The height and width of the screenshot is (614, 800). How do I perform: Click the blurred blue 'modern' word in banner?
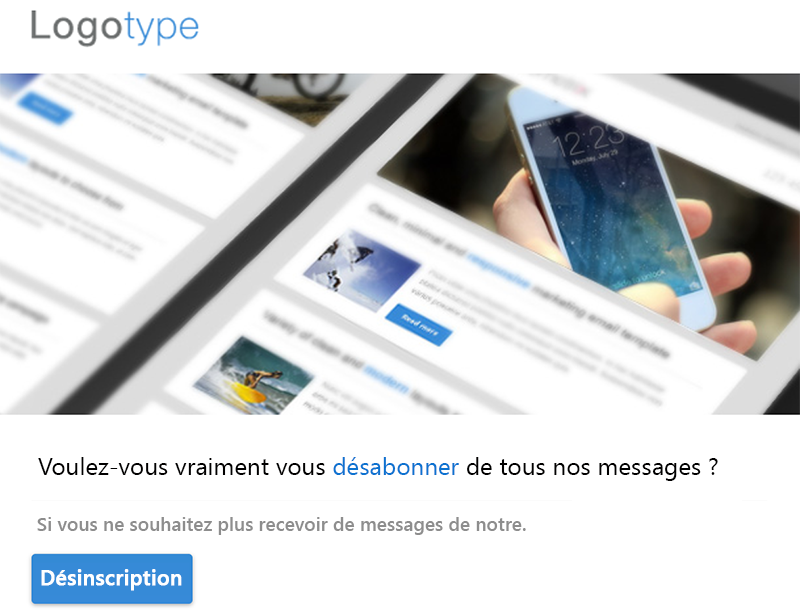pyautogui.click(x=386, y=379)
